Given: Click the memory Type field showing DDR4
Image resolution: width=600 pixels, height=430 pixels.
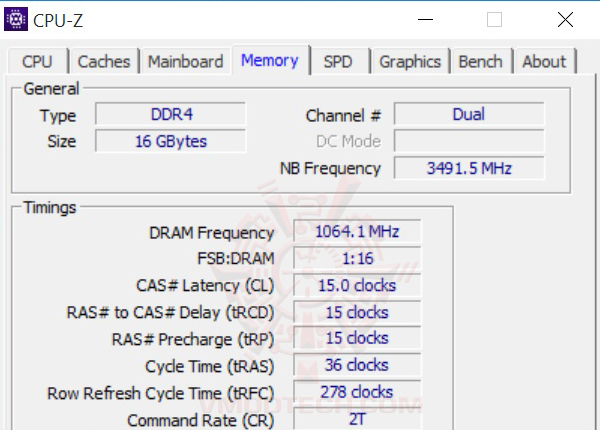Looking at the screenshot, I should 170,114.
